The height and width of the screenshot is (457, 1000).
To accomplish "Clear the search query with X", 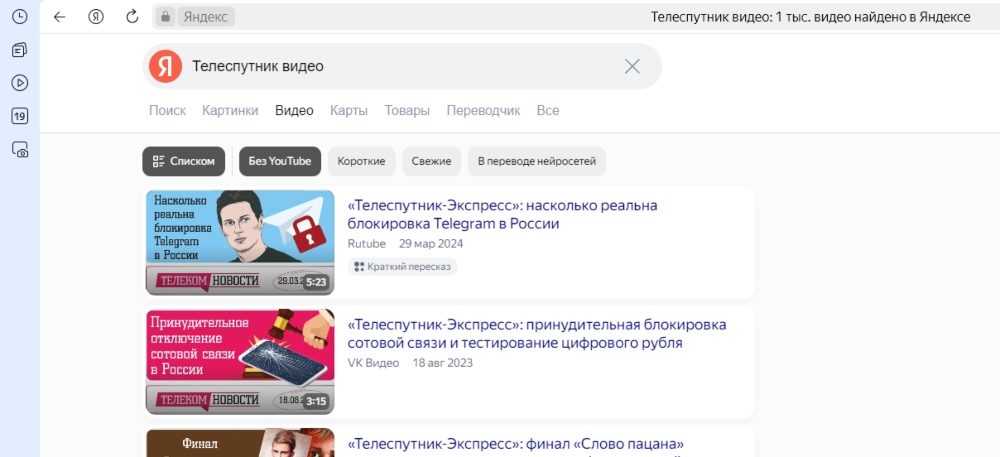I will click(x=632, y=66).
